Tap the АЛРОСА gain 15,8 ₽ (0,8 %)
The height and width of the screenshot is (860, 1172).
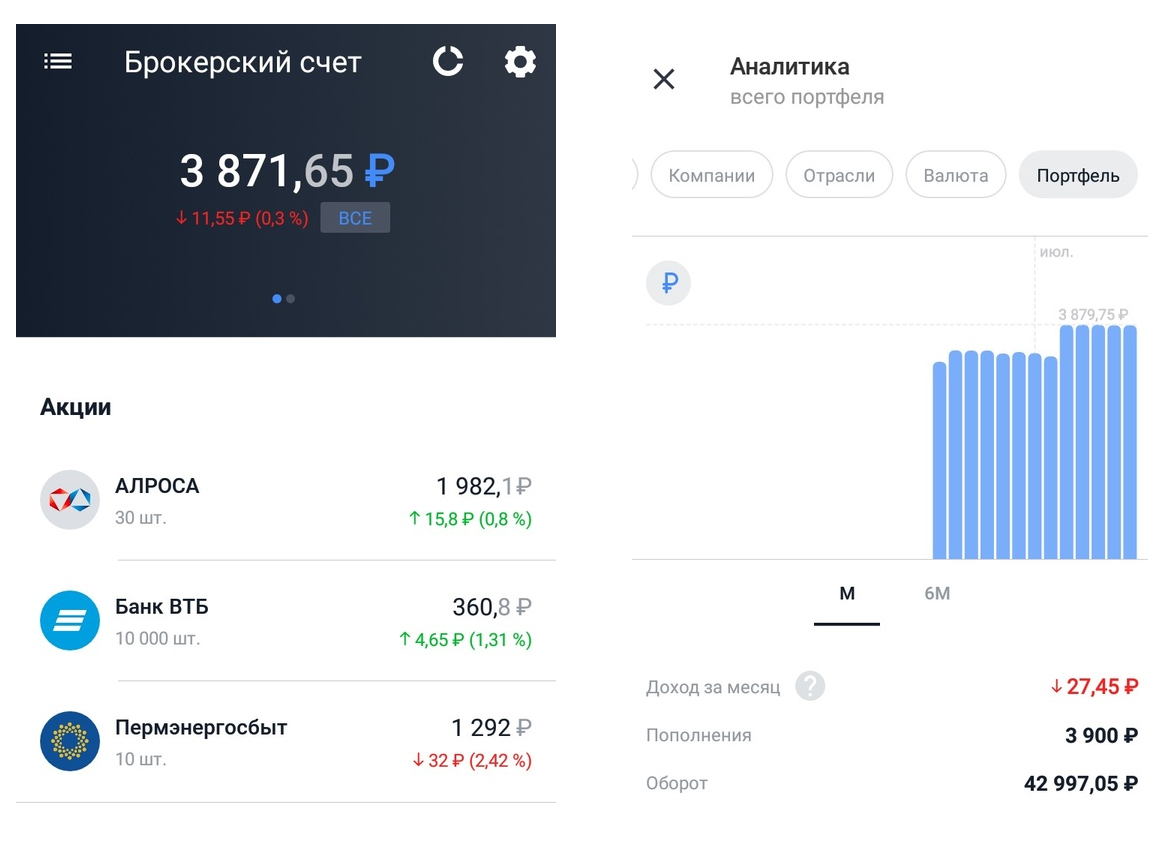click(x=470, y=519)
